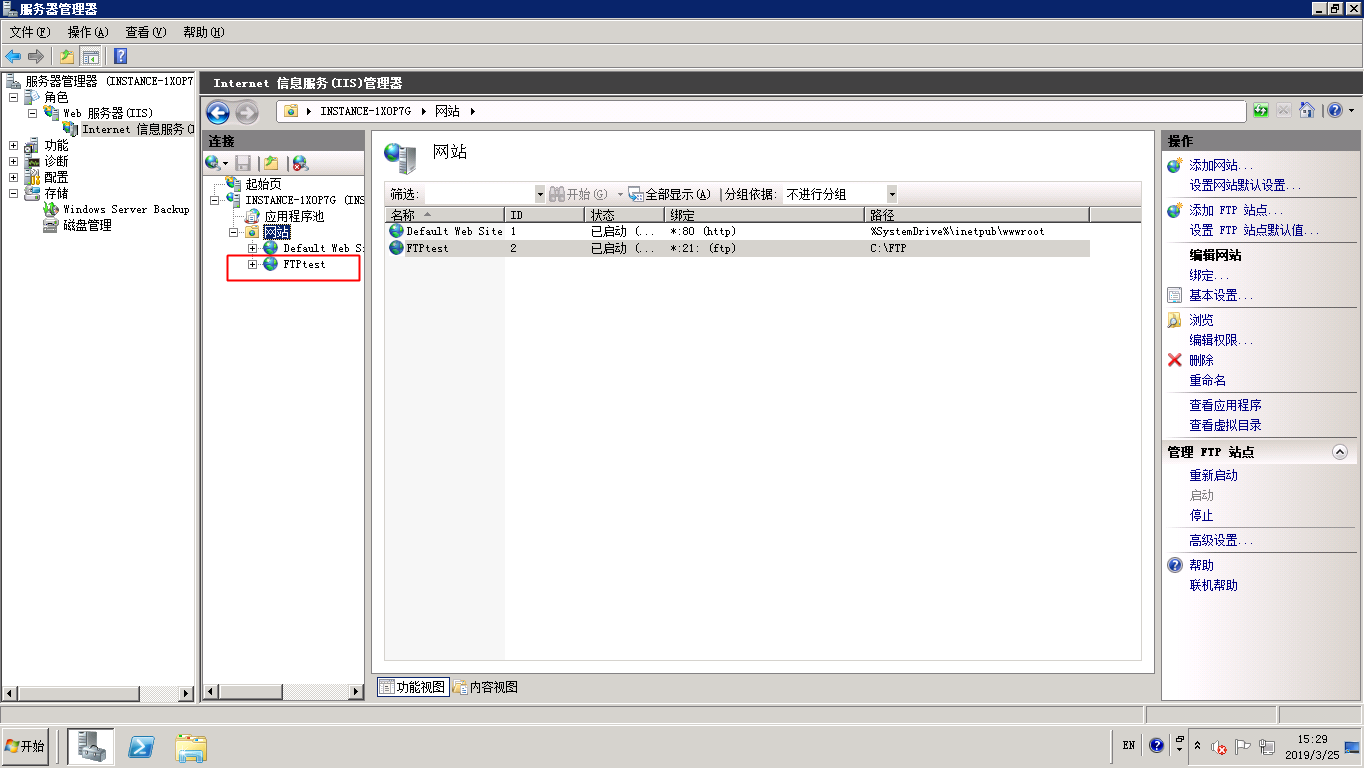The image size is (1364, 768).
Task: Click 查看虚拟目录 link
Action: [1225, 425]
